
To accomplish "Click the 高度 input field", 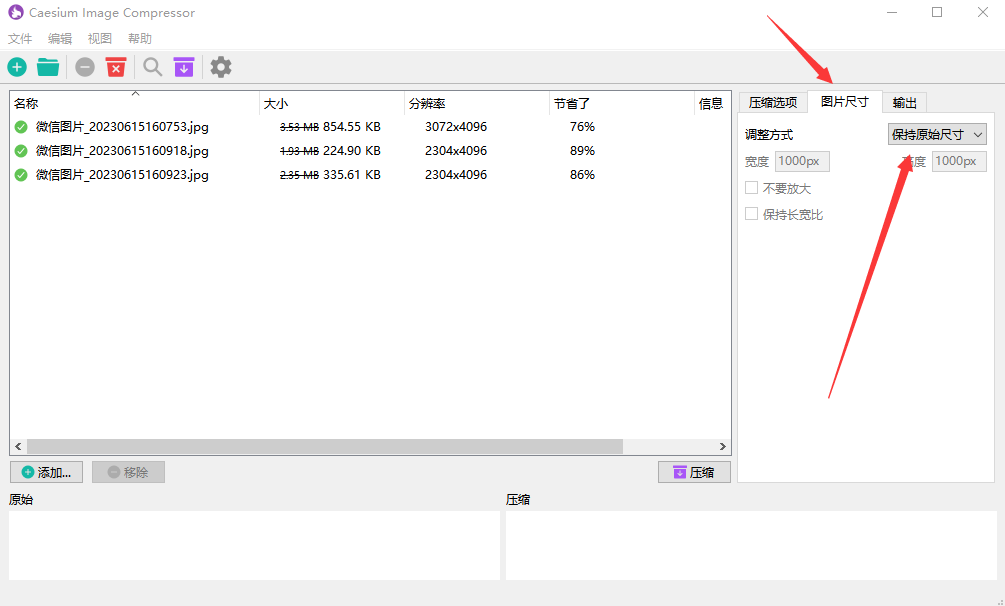I will 959,161.
